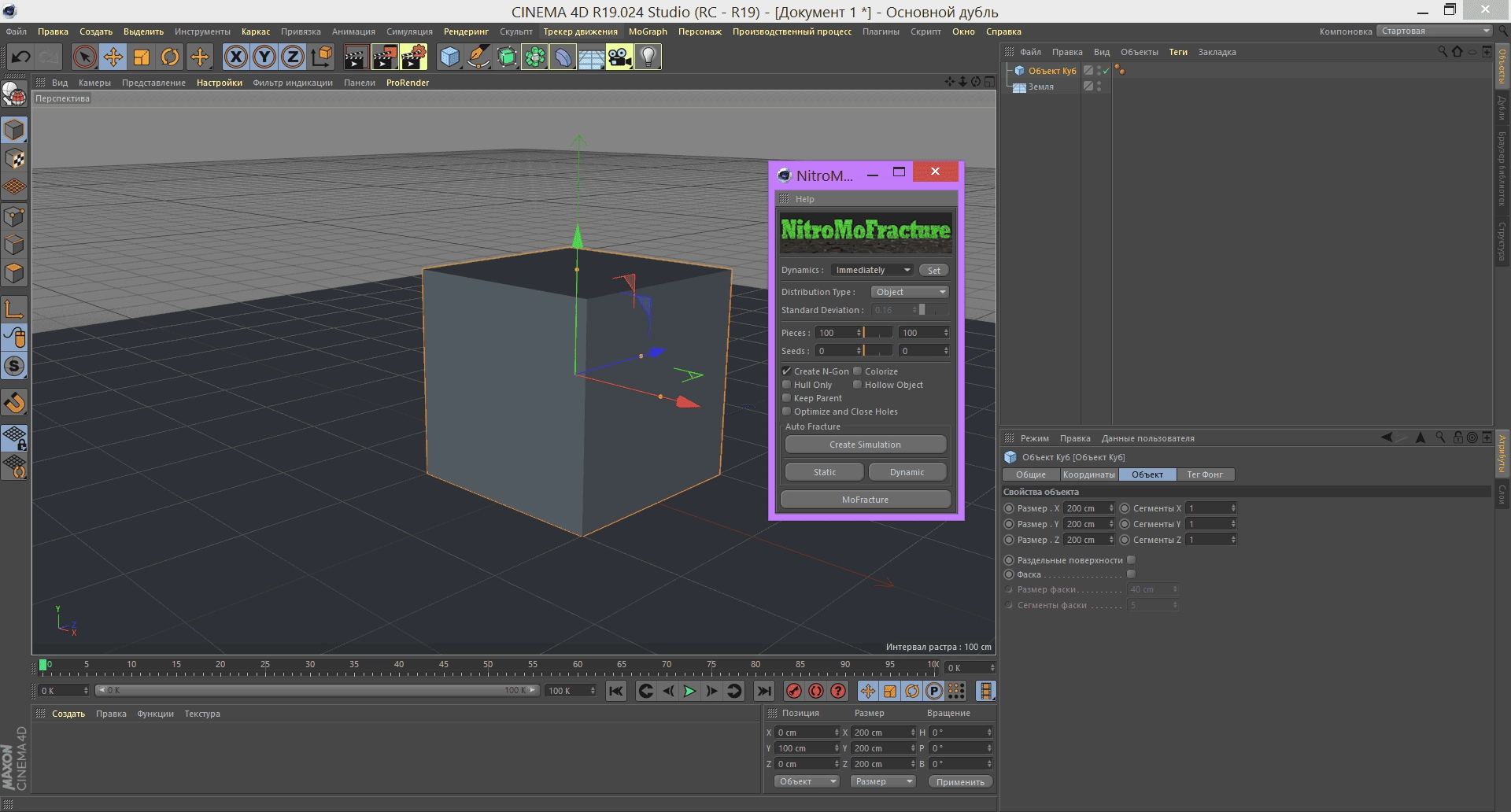Viewport: 1511px width, 812px height.
Task: Click Create Simulation button
Action: pyautogui.click(x=865, y=445)
